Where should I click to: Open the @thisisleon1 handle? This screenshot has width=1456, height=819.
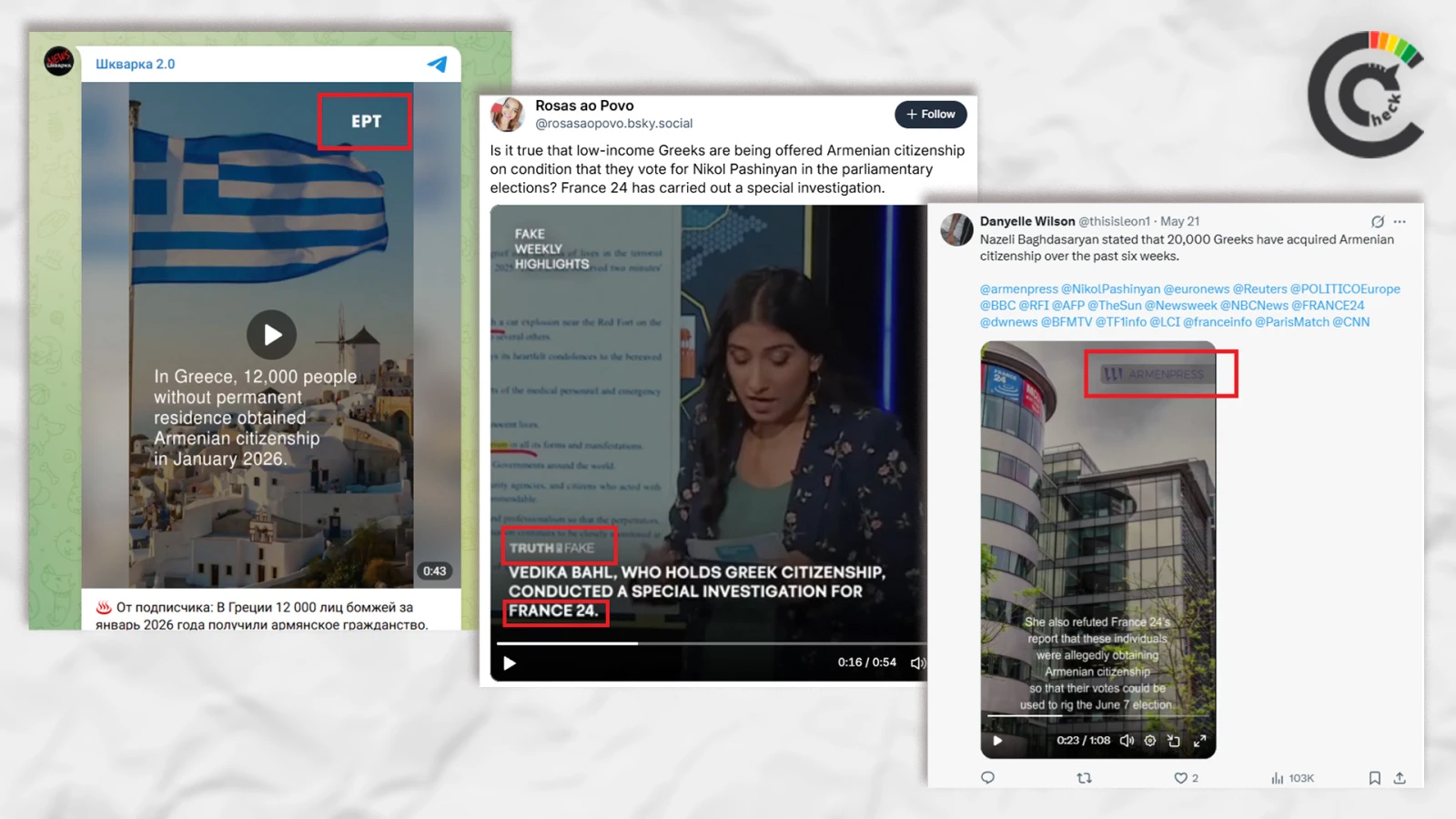1114,221
